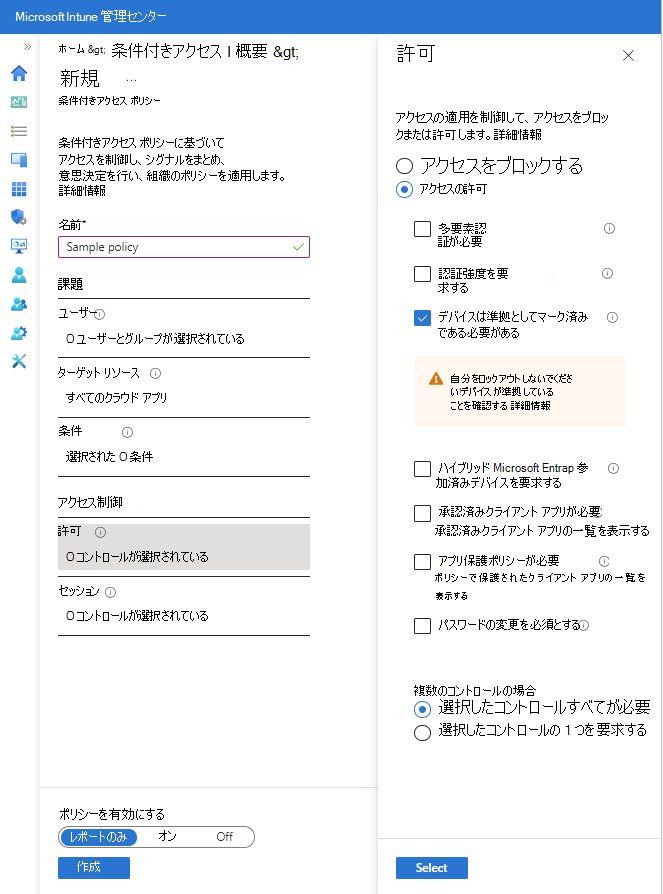Open 詳細情報 link in the lockout warning
This screenshot has width=663, height=894.
[x=530, y=405]
